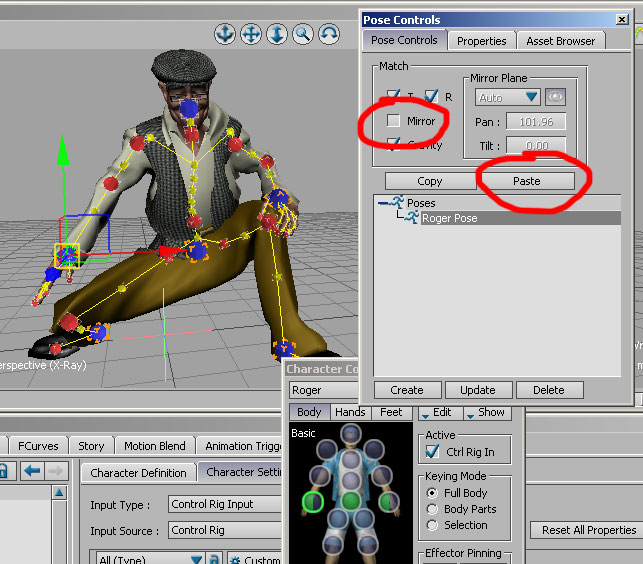Screen dimensions: 643x564
Task: Click the Roll curved-arrow viewport icon
Action: [x=329, y=34]
